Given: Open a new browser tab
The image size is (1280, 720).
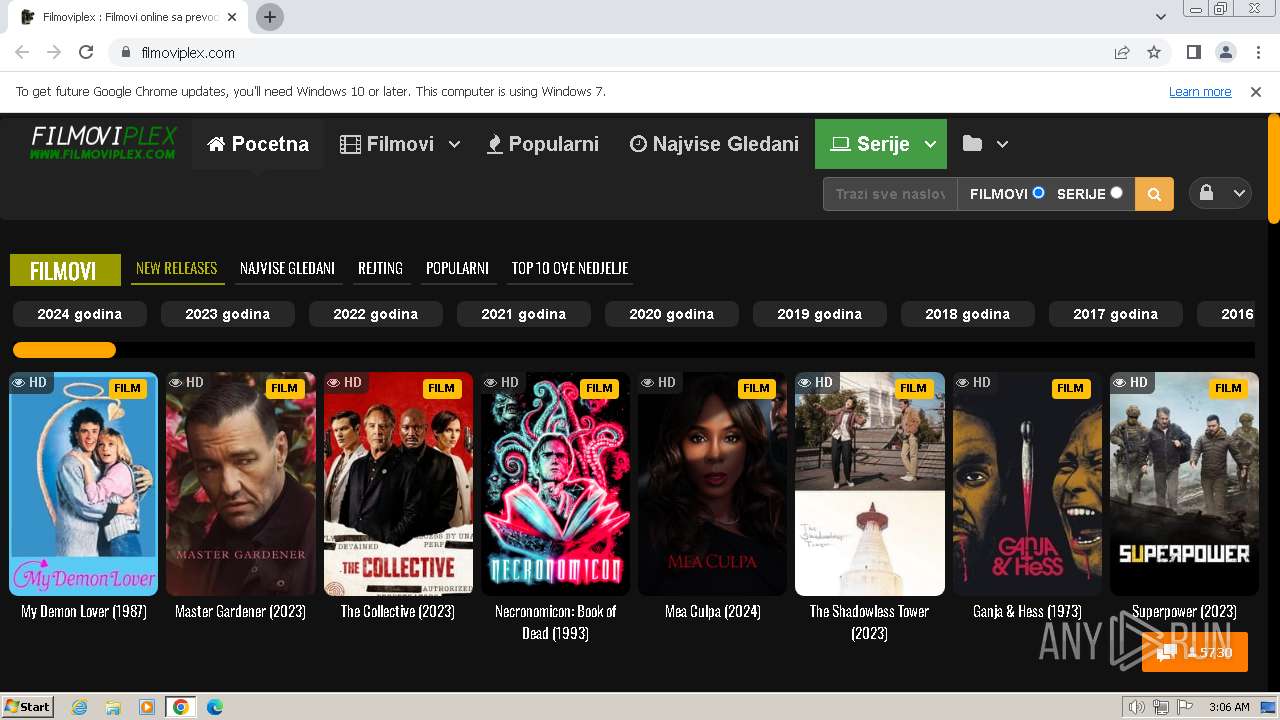Looking at the screenshot, I should click(x=270, y=17).
